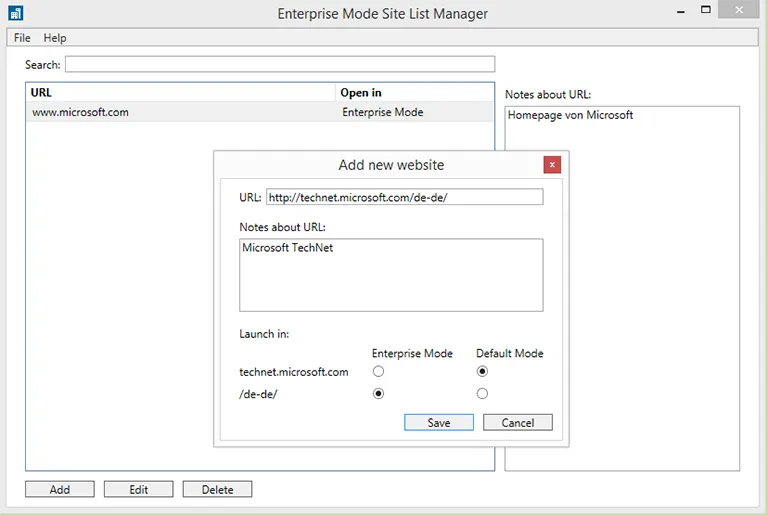Click the Add button

click(x=60, y=489)
